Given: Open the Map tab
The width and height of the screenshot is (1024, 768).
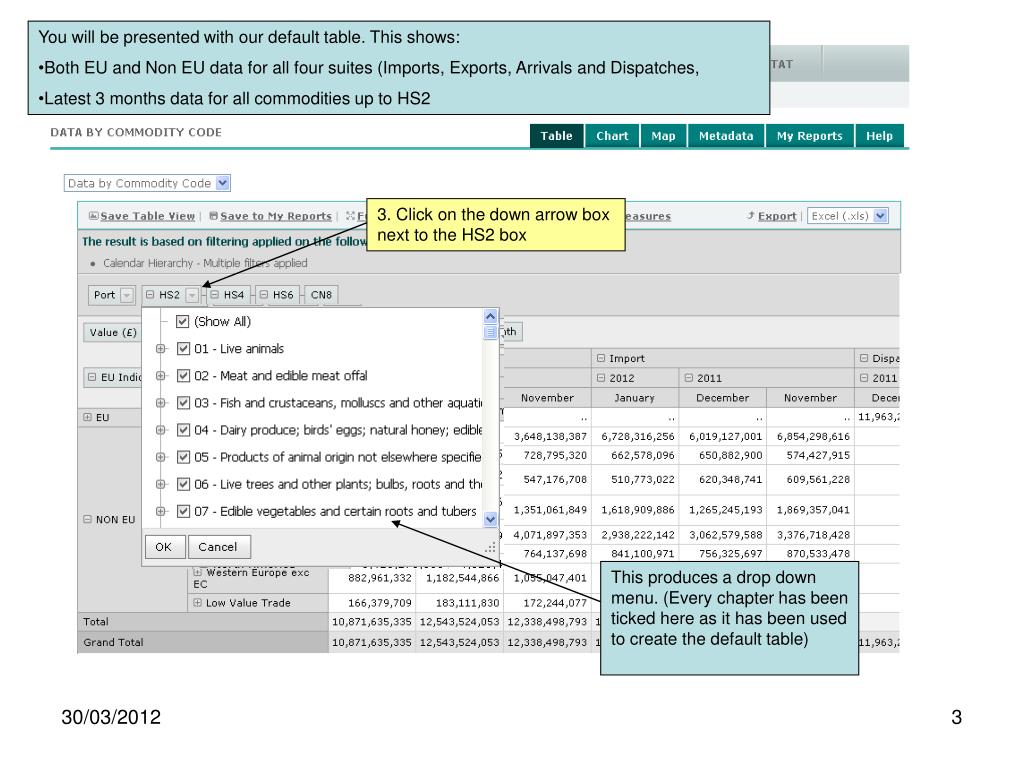Looking at the screenshot, I should [x=663, y=136].
